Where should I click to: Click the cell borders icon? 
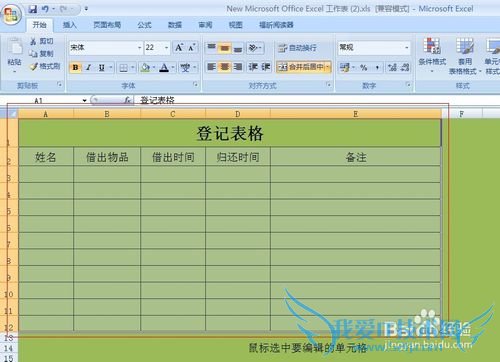pyautogui.click(x=123, y=68)
